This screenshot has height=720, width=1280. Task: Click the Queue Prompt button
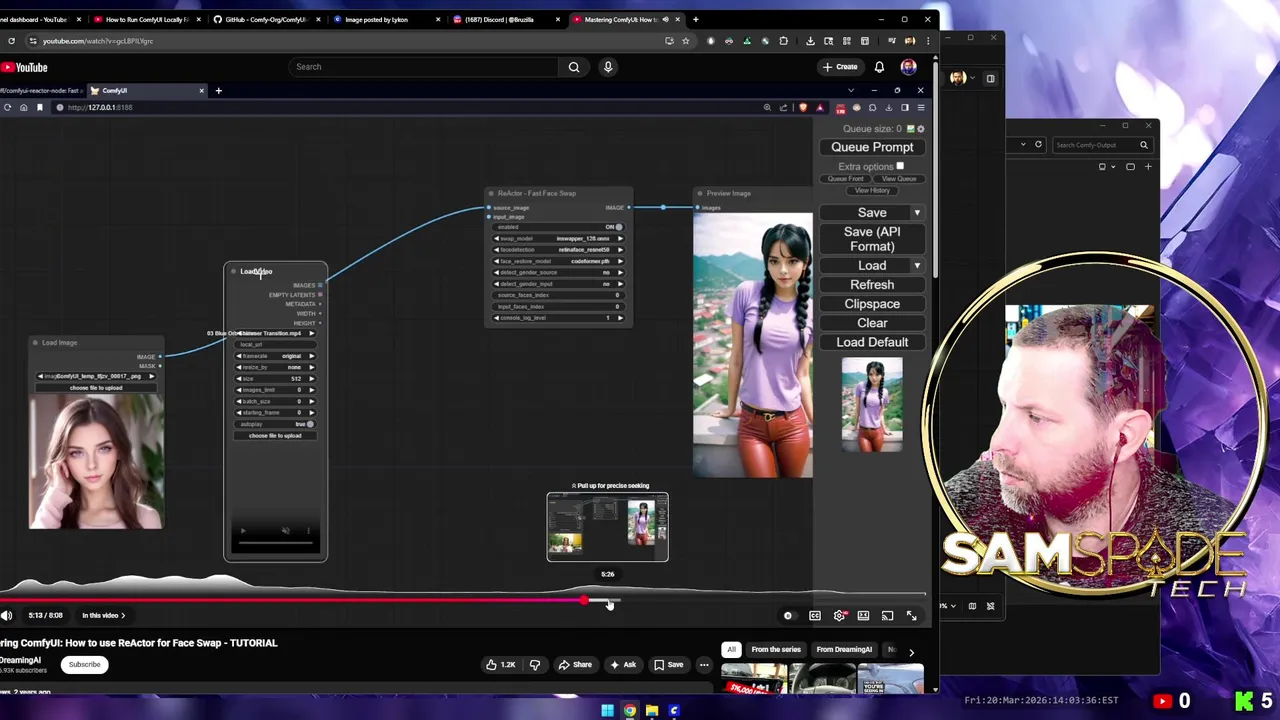click(x=872, y=147)
